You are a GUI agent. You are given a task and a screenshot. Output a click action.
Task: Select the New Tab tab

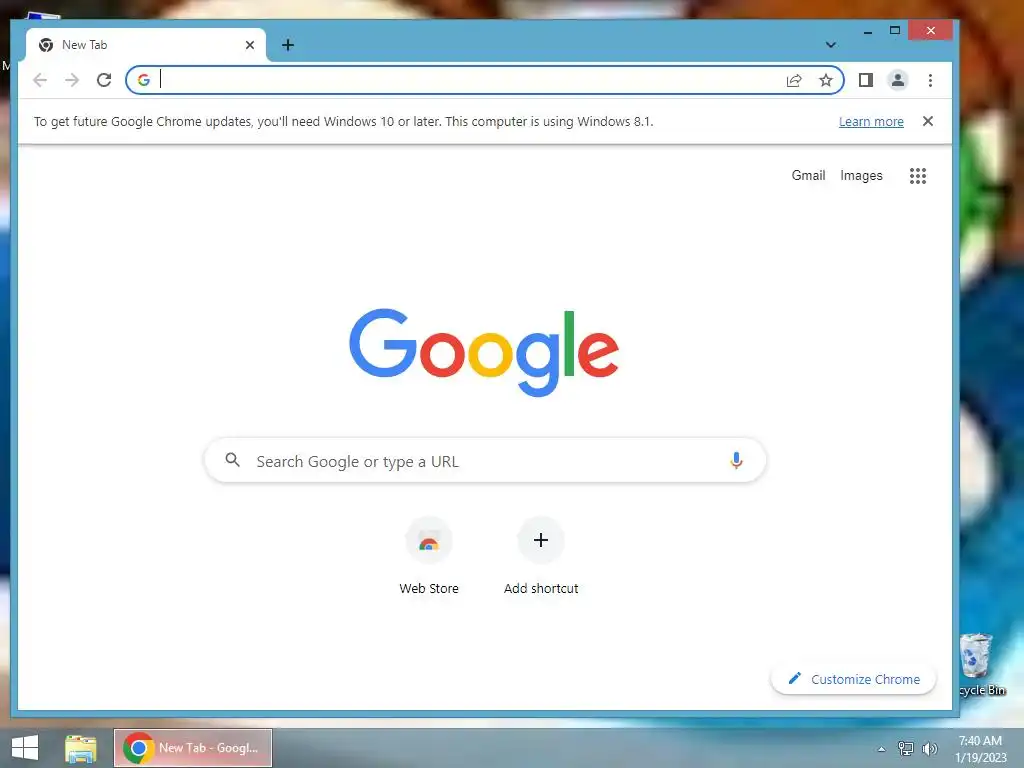(x=146, y=45)
